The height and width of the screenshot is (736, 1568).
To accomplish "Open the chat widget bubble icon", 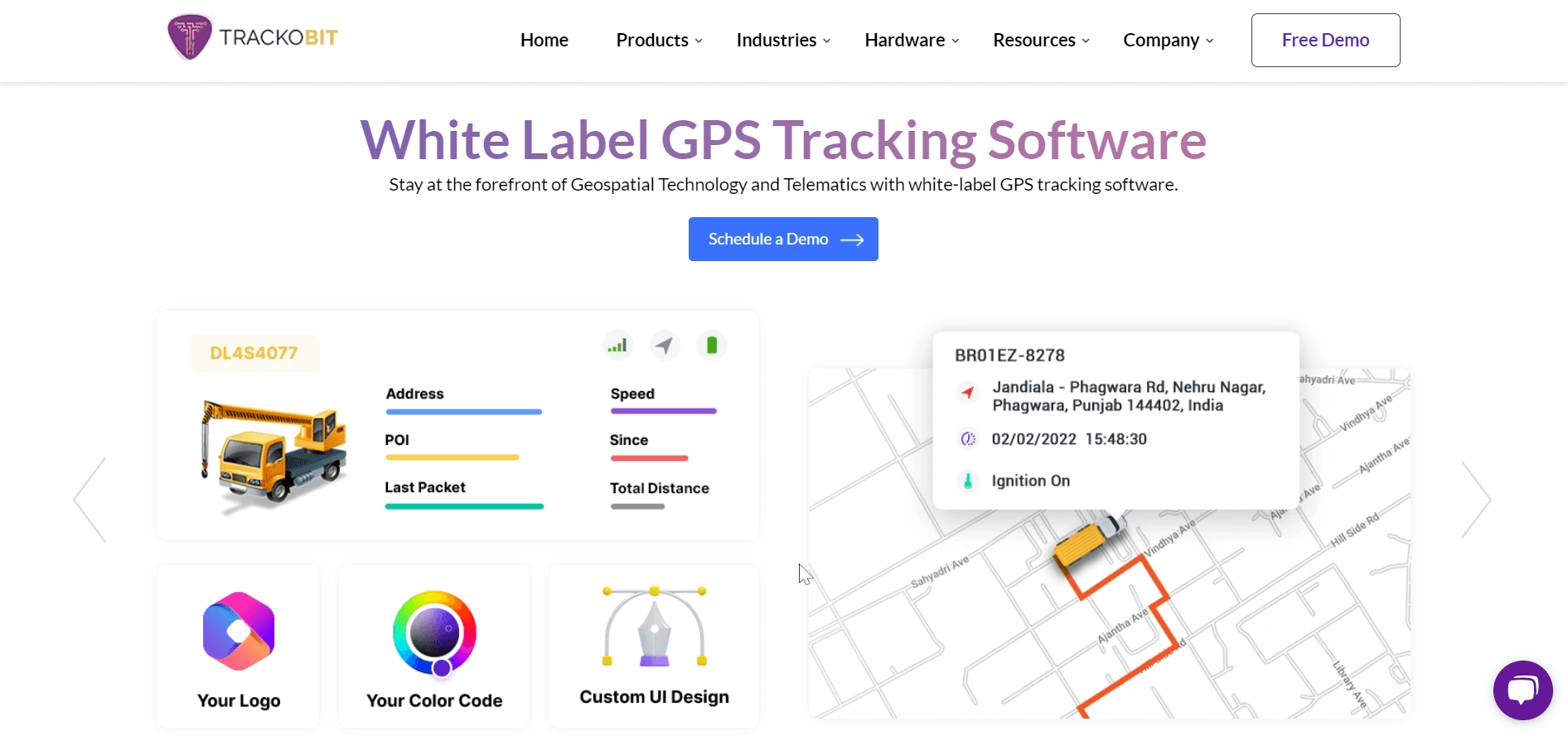I will click(1522, 690).
